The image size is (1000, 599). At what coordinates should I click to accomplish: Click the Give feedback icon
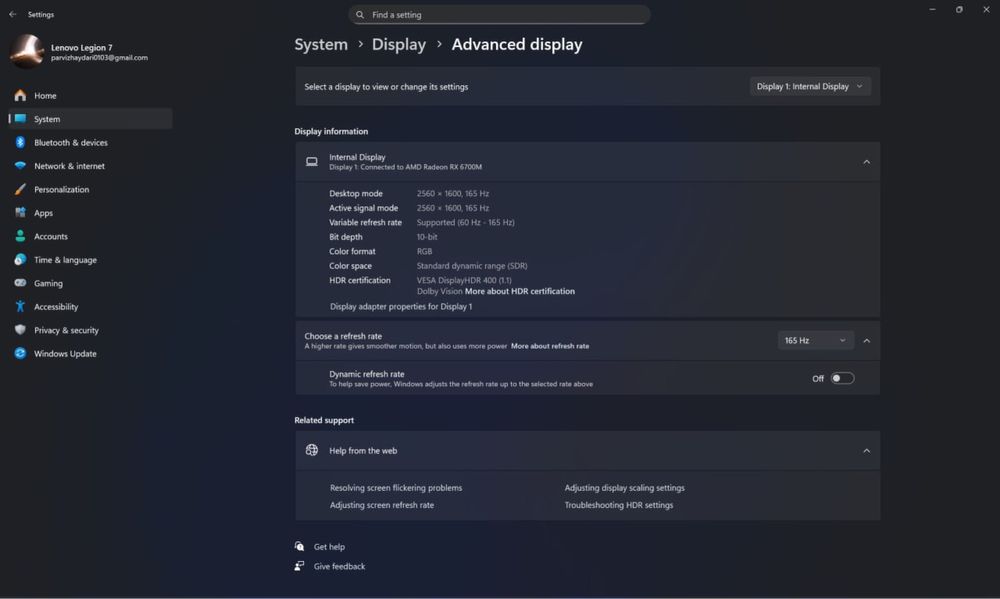click(x=299, y=566)
